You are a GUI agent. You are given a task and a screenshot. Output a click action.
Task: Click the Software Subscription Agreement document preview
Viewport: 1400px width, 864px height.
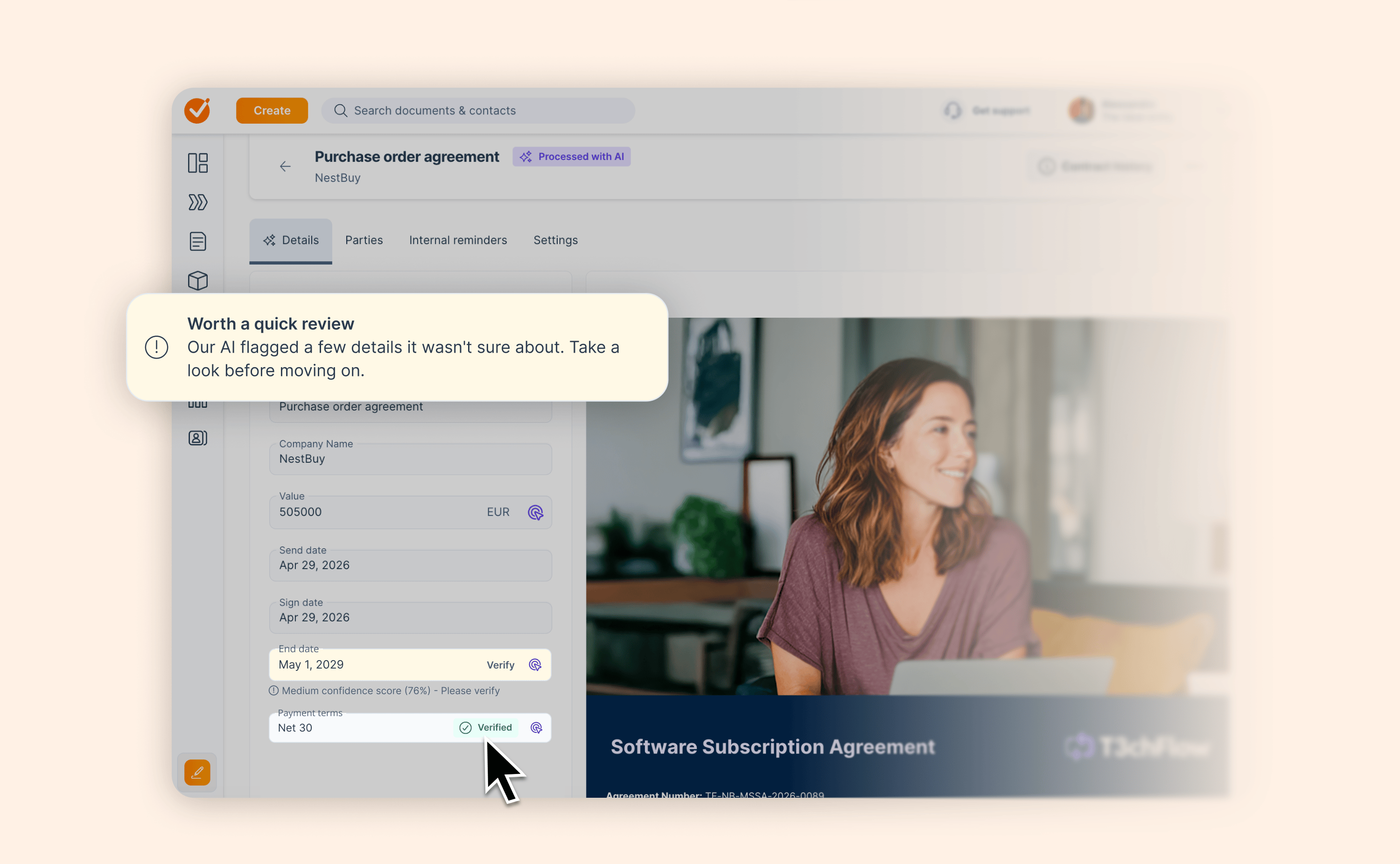pyautogui.click(x=907, y=557)
